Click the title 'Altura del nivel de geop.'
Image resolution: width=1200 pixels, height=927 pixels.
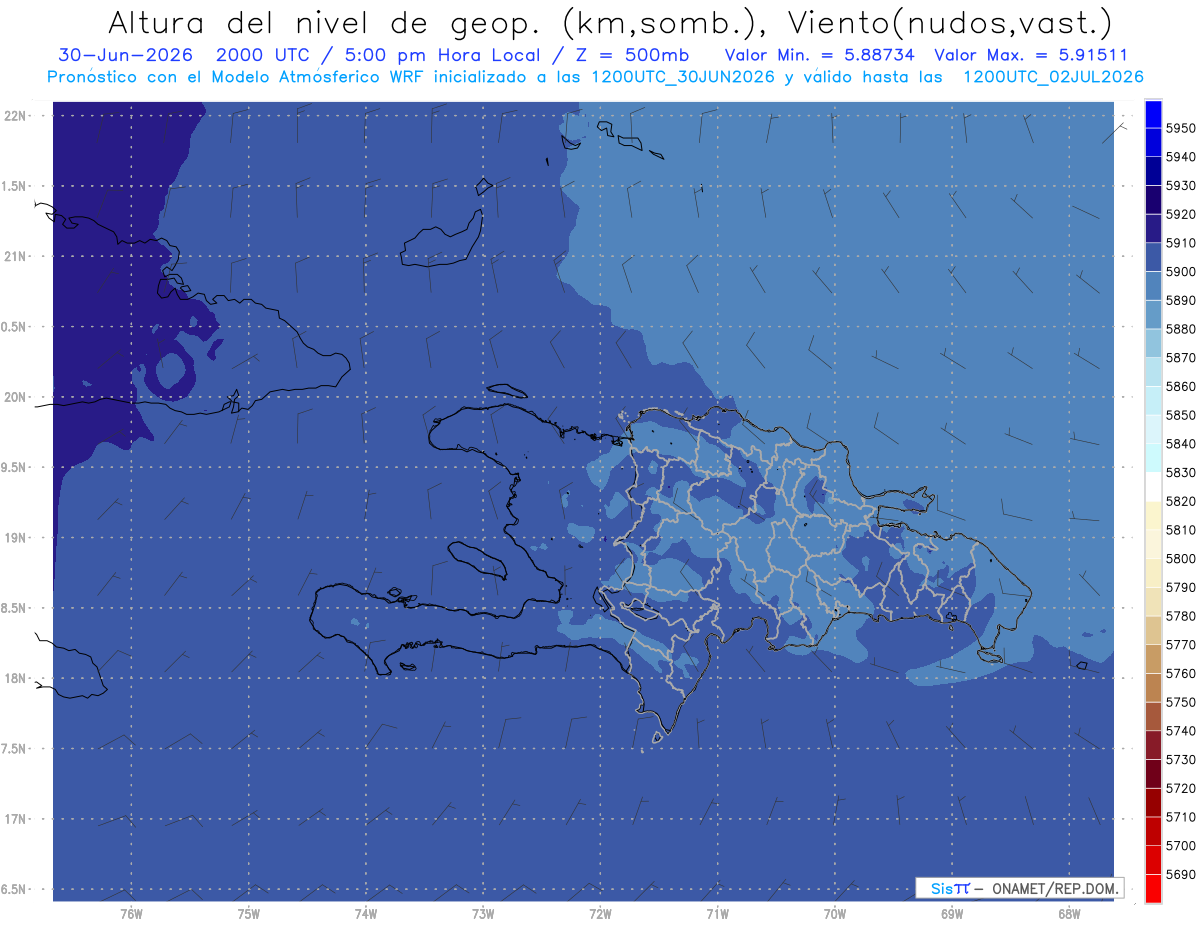[323, 22]
